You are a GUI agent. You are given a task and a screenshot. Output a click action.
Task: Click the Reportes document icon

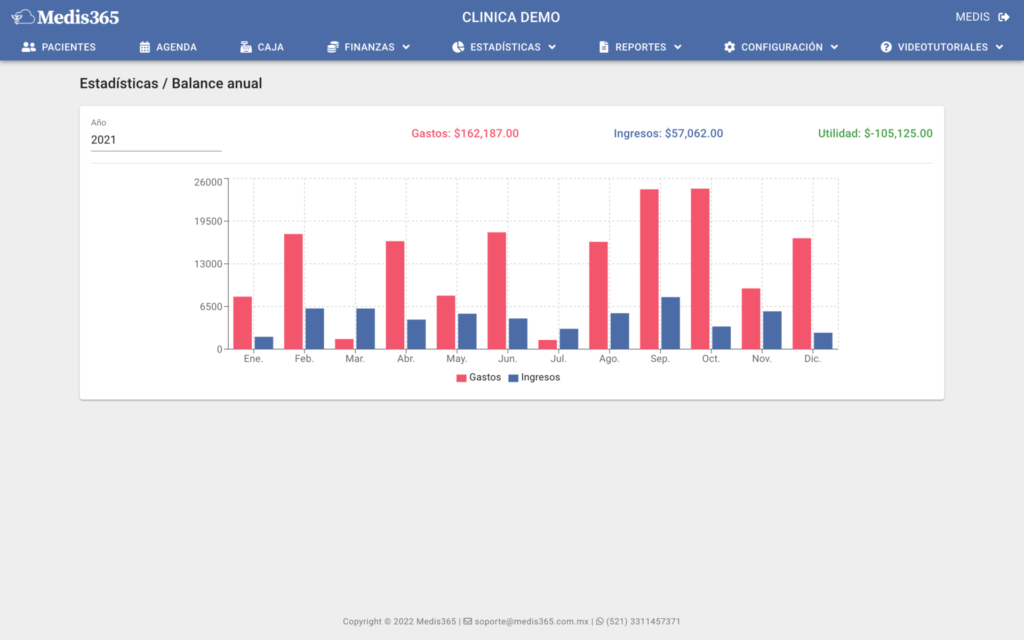[x=603, y=47]
